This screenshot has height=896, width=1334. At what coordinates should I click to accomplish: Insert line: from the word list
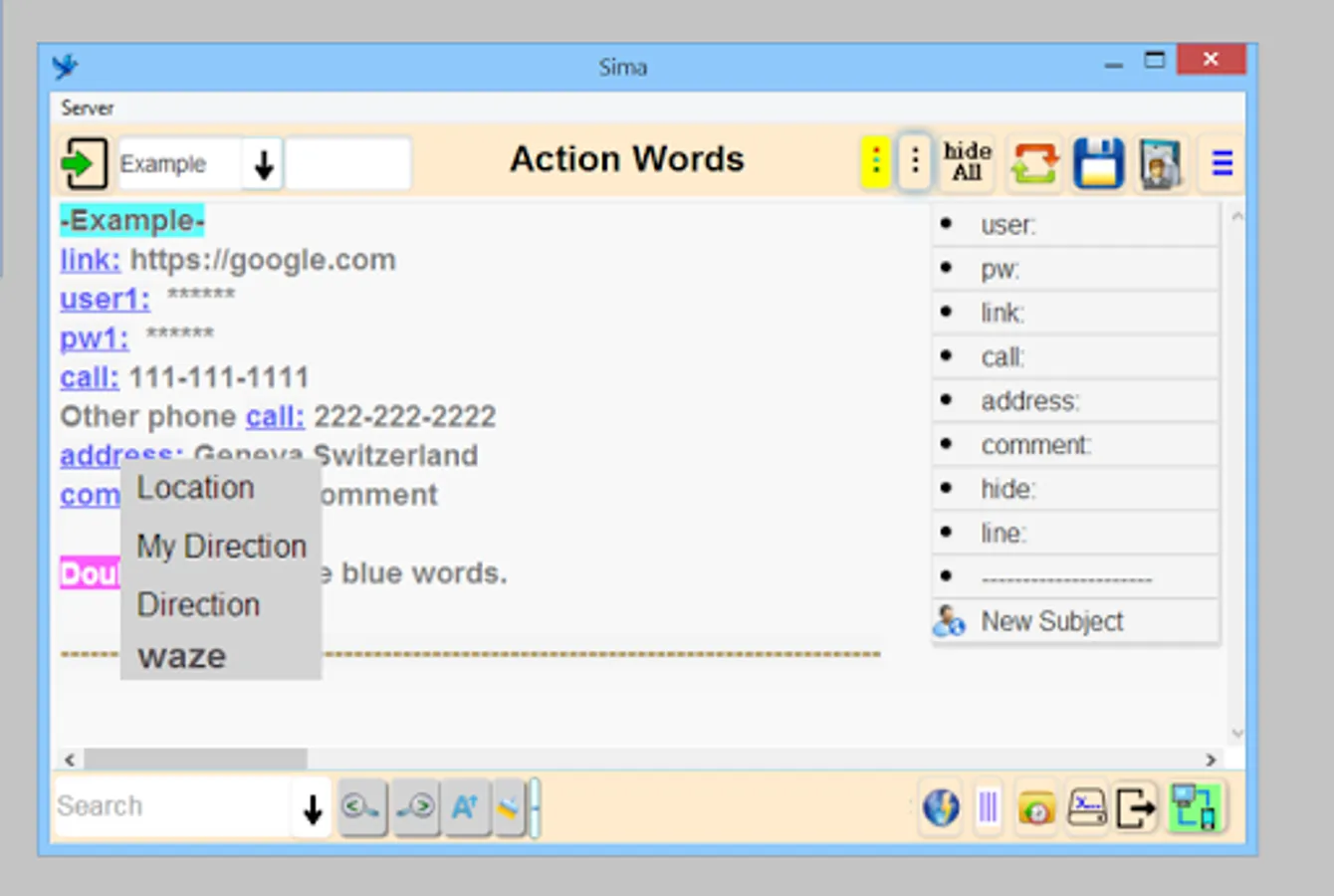point(1076,533)
